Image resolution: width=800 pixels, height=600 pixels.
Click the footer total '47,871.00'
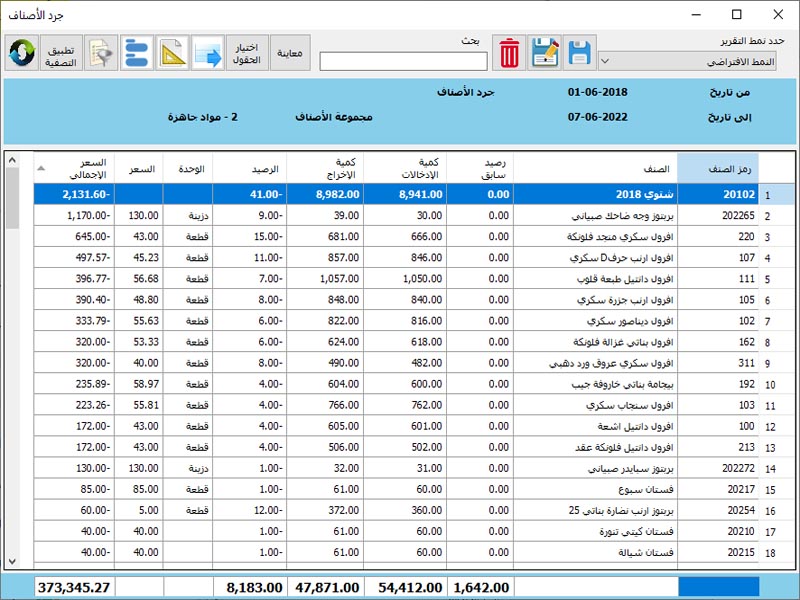[326, 587]
